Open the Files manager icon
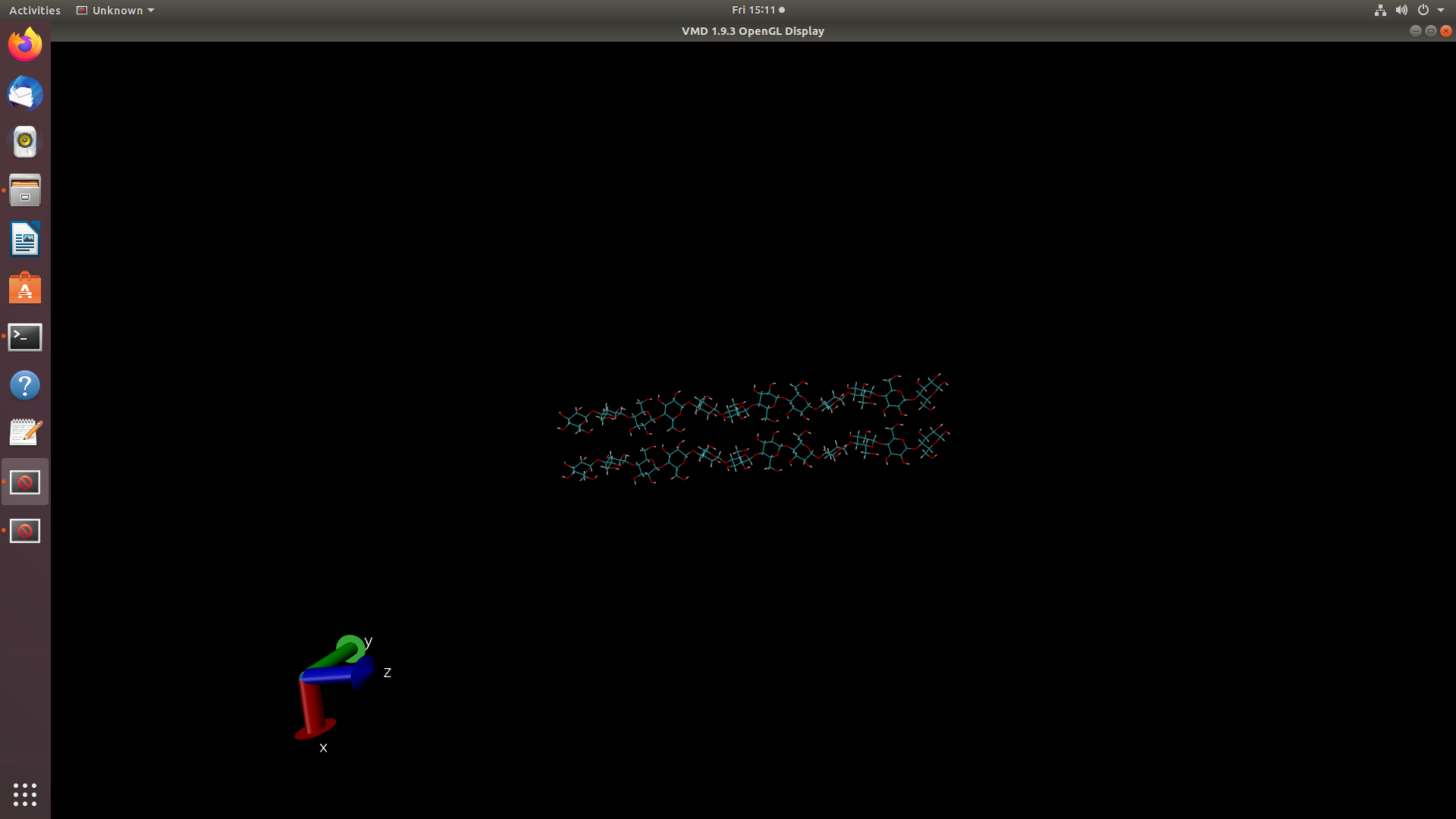The width and height of the screenshot is (1456, 819). coord(25,190)
